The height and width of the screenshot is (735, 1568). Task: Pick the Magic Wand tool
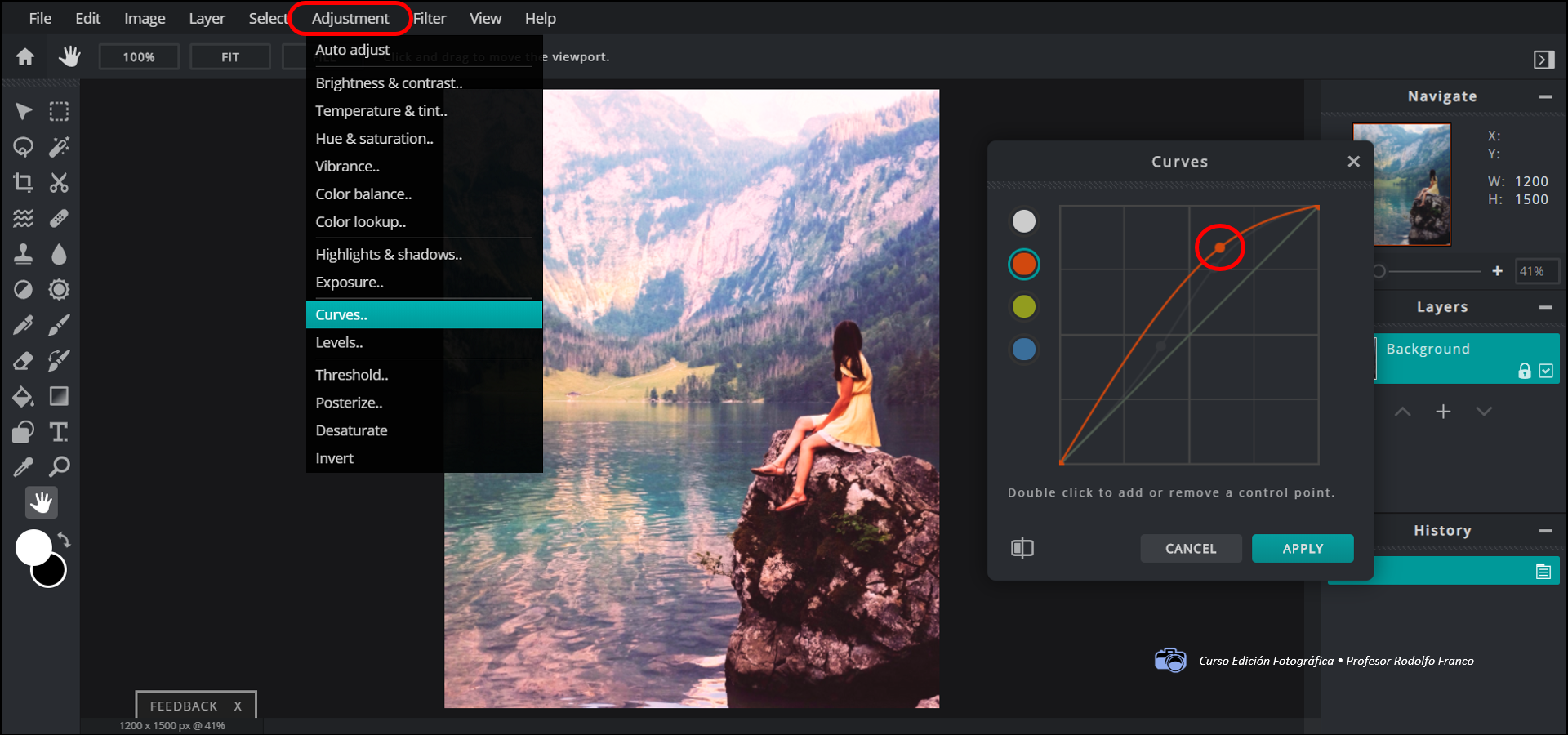tap(59, 147)
